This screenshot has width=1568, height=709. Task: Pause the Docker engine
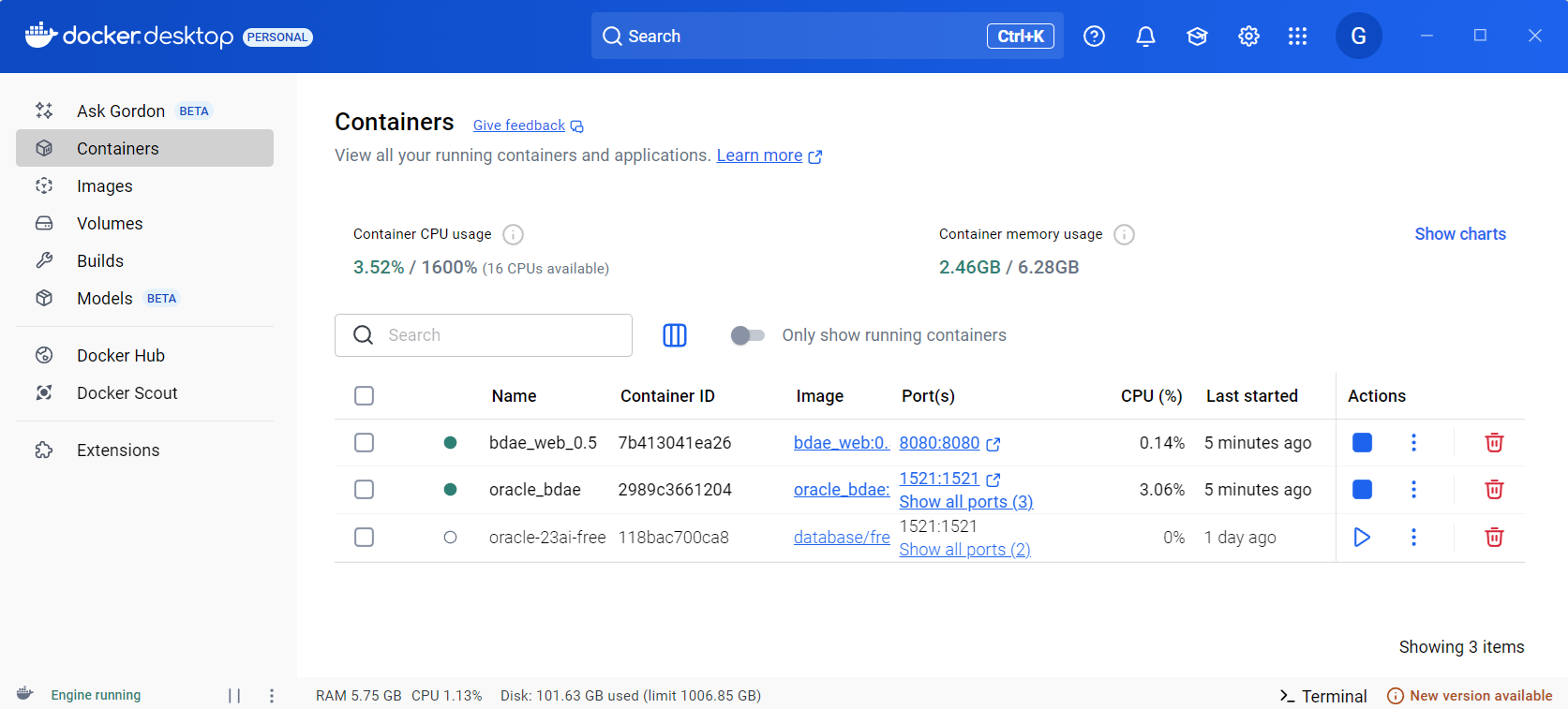[x=234, y=696]
